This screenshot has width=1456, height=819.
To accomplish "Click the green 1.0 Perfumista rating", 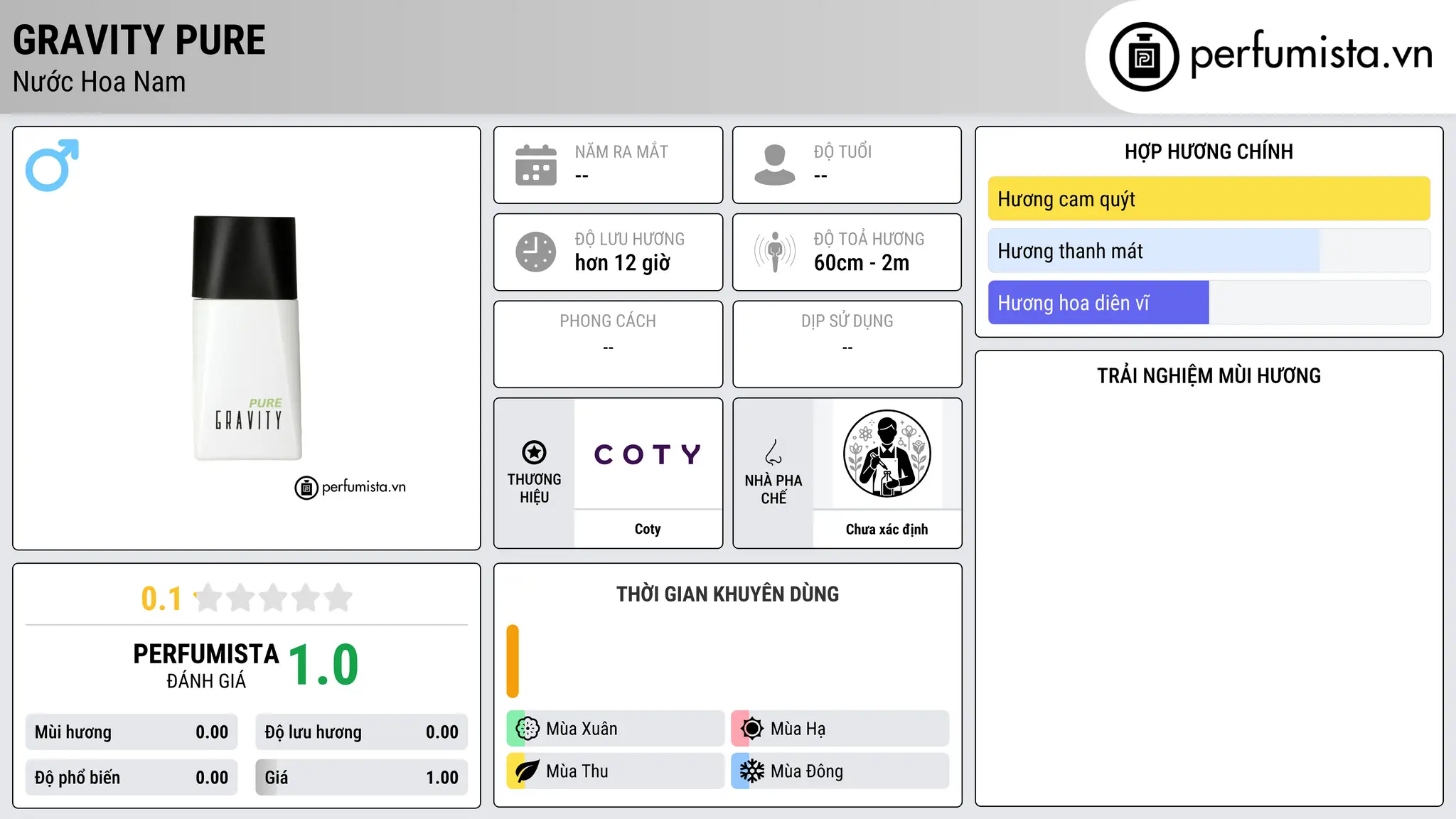I will pos(323,665).
